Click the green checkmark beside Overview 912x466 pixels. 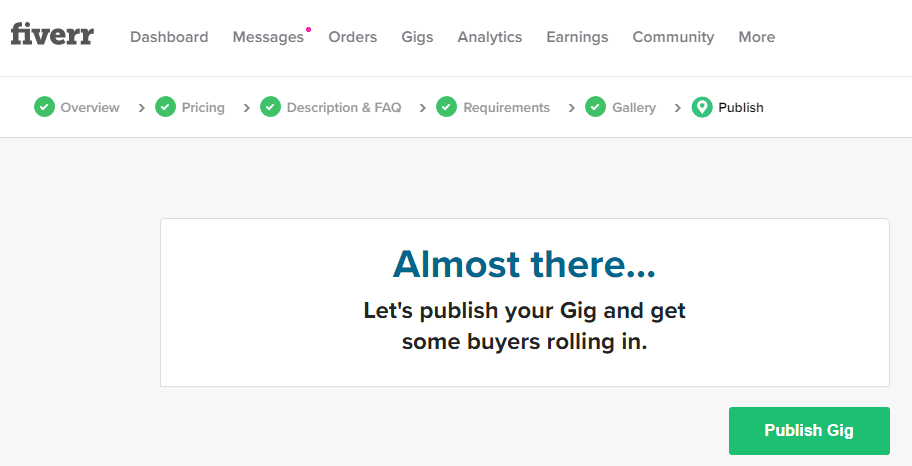coord(44,107)
